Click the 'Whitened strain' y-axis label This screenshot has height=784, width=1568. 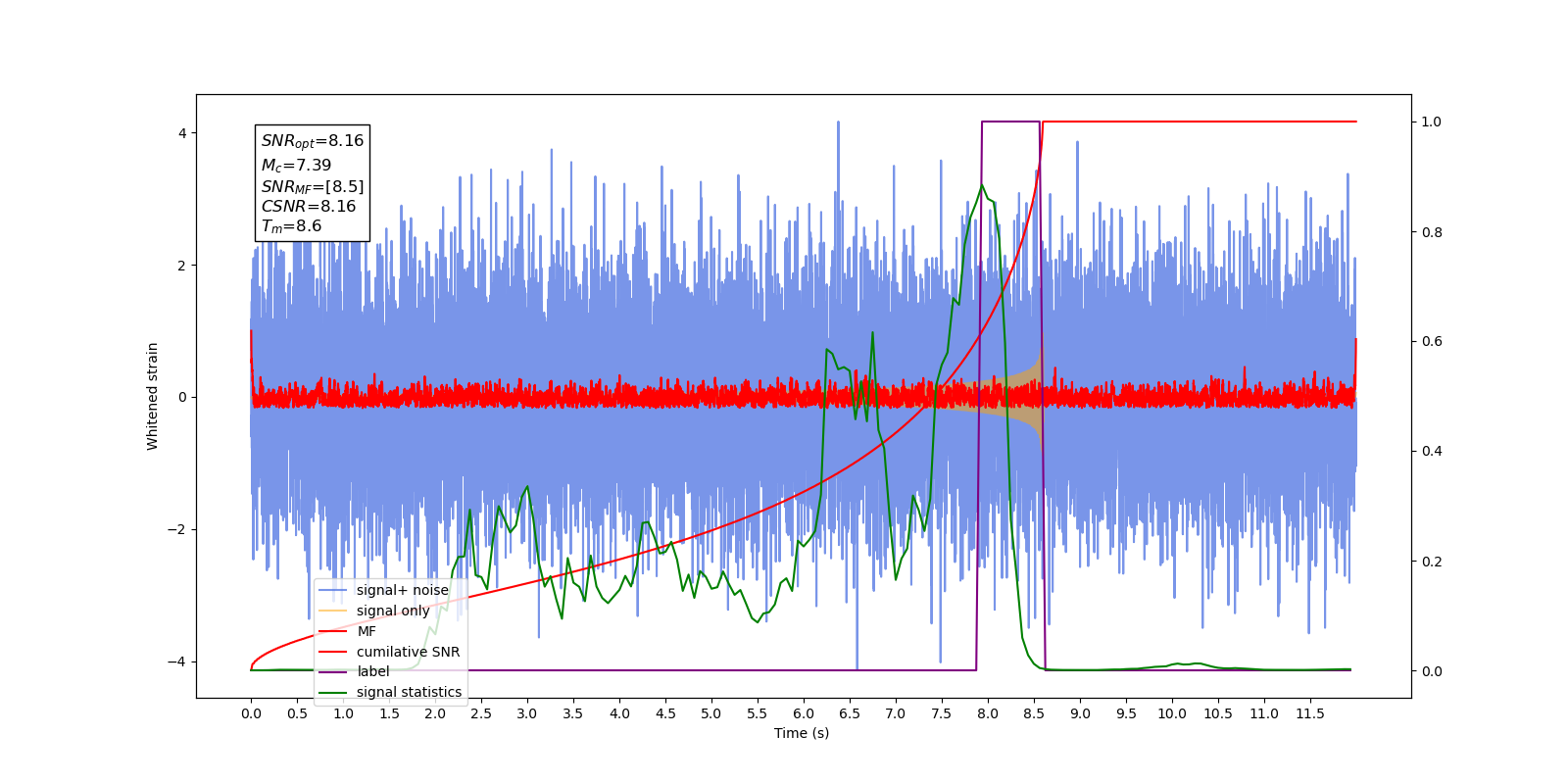click(x=152, y=396)
